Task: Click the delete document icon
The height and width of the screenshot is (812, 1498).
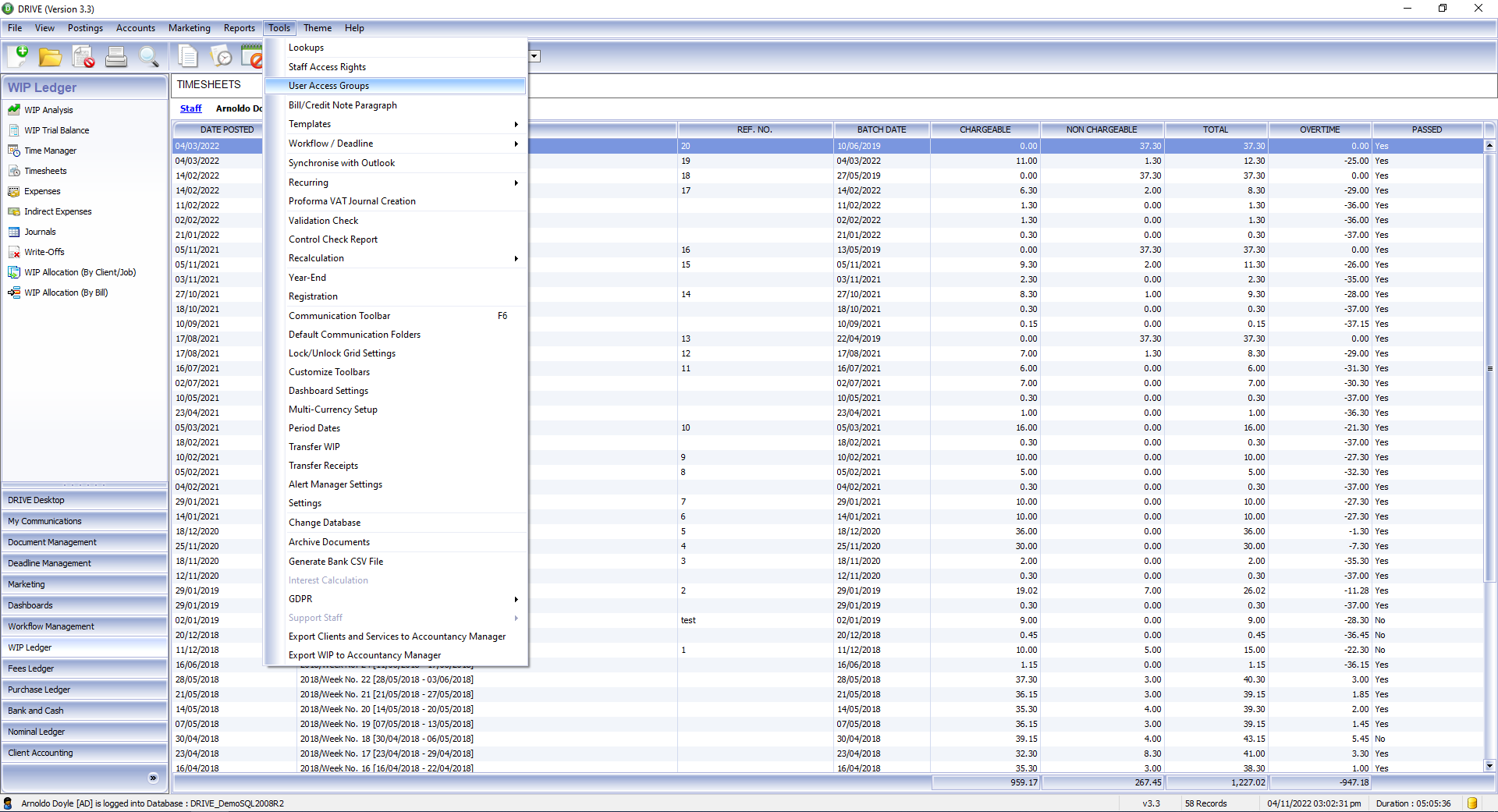Action: [83, 57]
